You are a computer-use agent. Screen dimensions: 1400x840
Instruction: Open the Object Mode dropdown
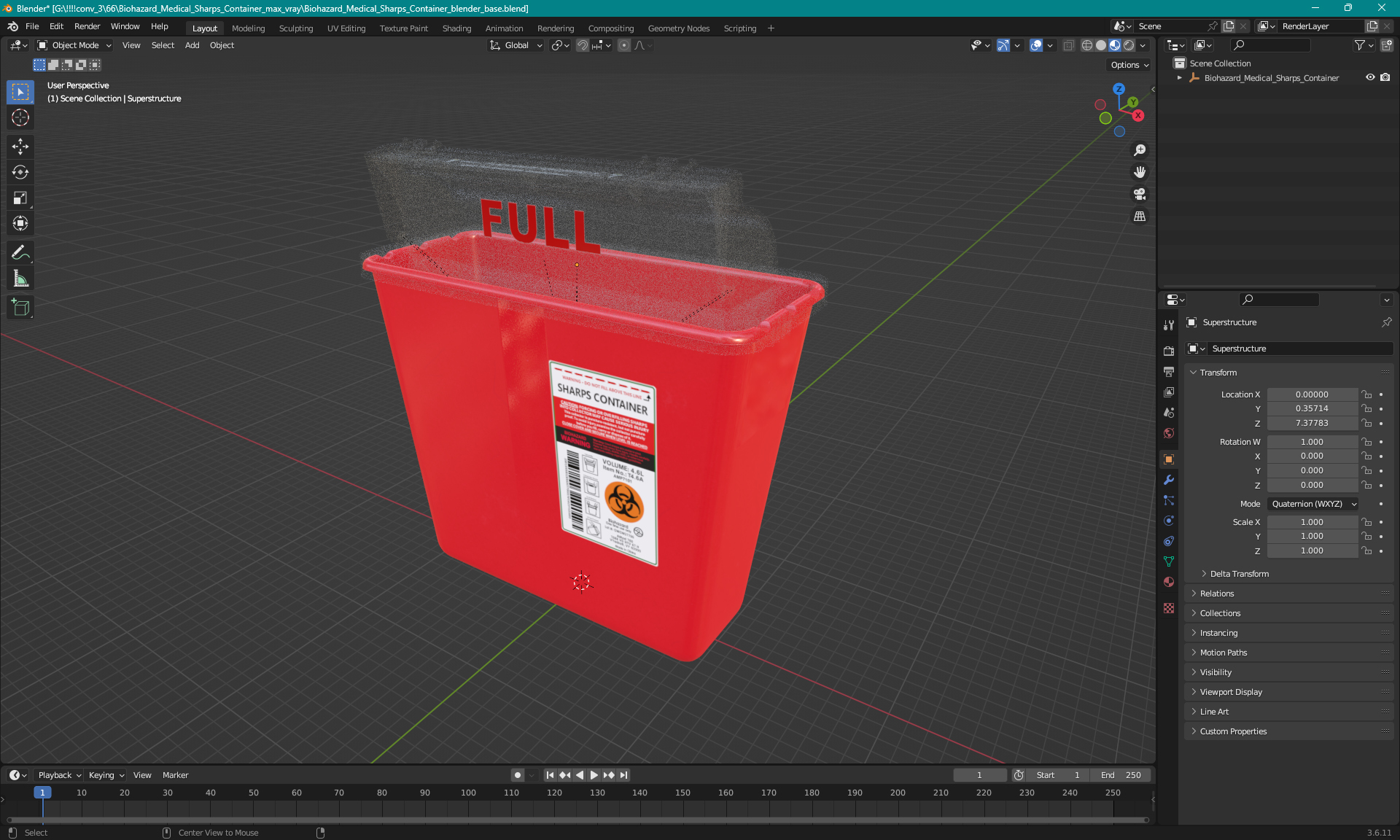tap(74, 45)
